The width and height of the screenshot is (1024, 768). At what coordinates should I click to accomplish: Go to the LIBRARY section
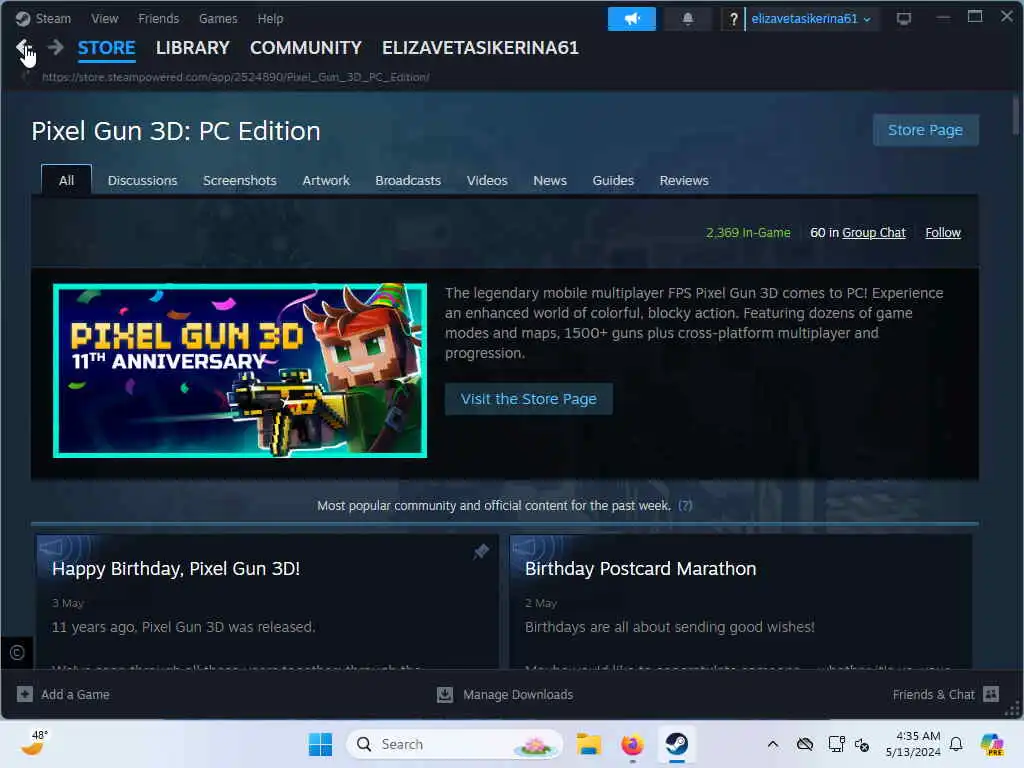[193, 48]
